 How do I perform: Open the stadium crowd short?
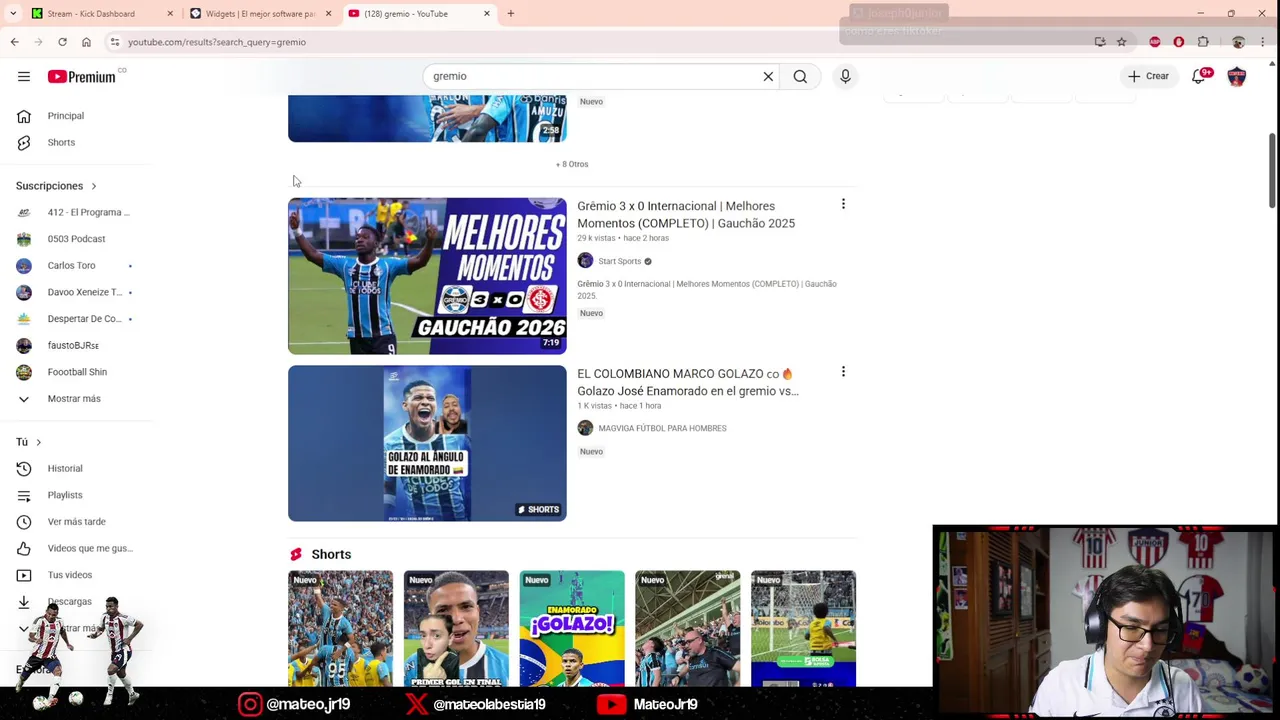pyautogui.click(x=688, y=629)
